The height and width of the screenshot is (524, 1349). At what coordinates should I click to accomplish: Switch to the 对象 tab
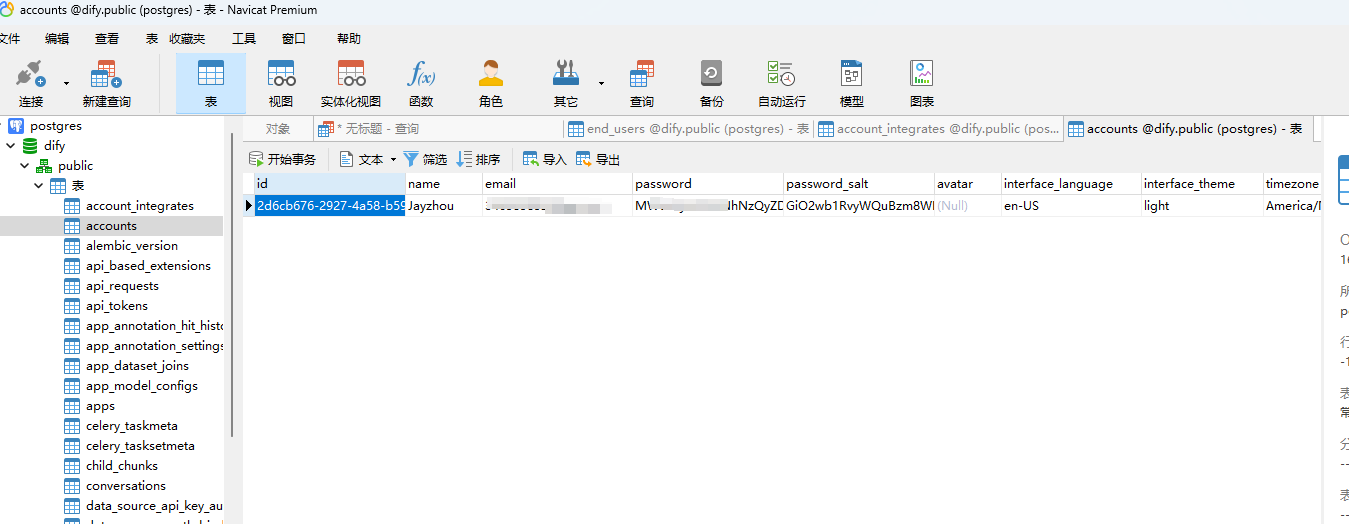click(x=278, y=129)
